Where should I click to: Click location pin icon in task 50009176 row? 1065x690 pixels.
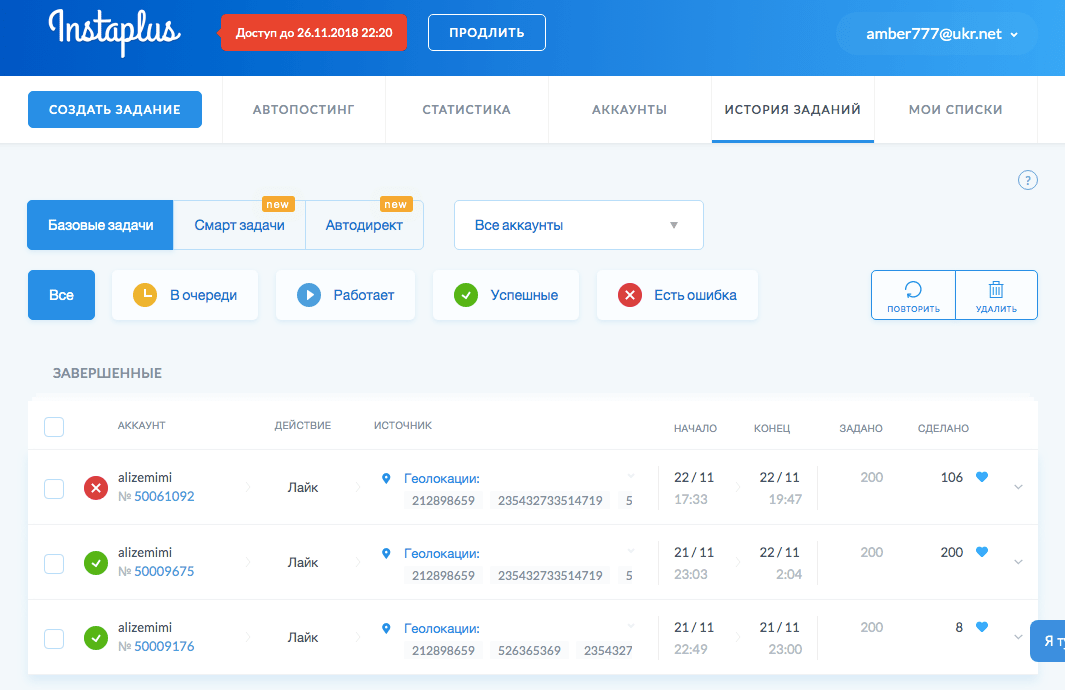[386, 629]
